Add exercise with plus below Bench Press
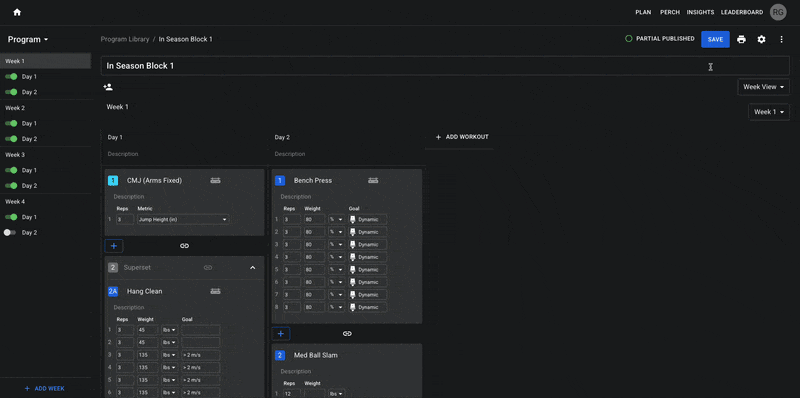Screen dimensions: 800x398 [x=281, y=334]
